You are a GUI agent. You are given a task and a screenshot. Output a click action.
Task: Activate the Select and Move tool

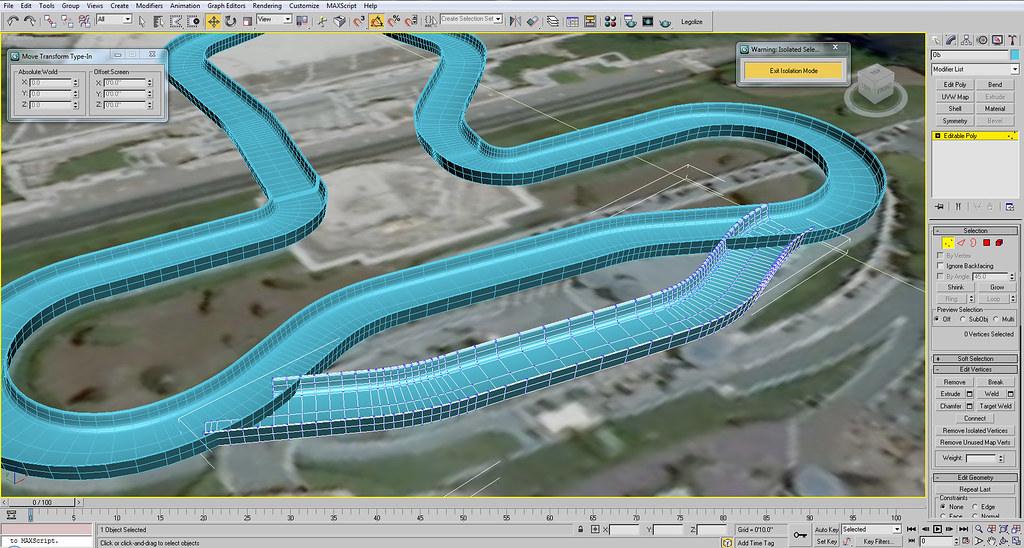click(214, 22)
